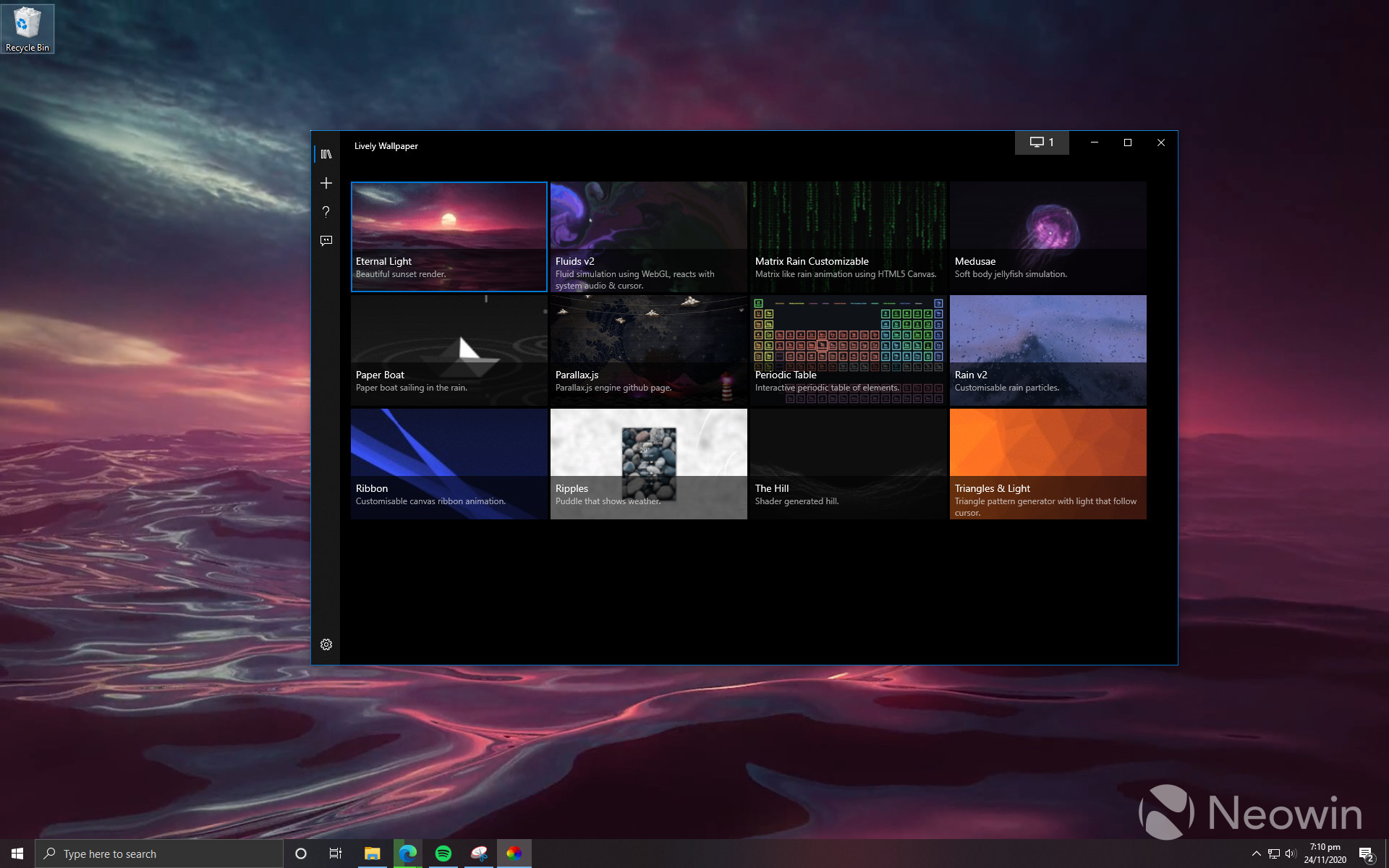Apply the Triangles & Light wallpaper

[1048, 463]
